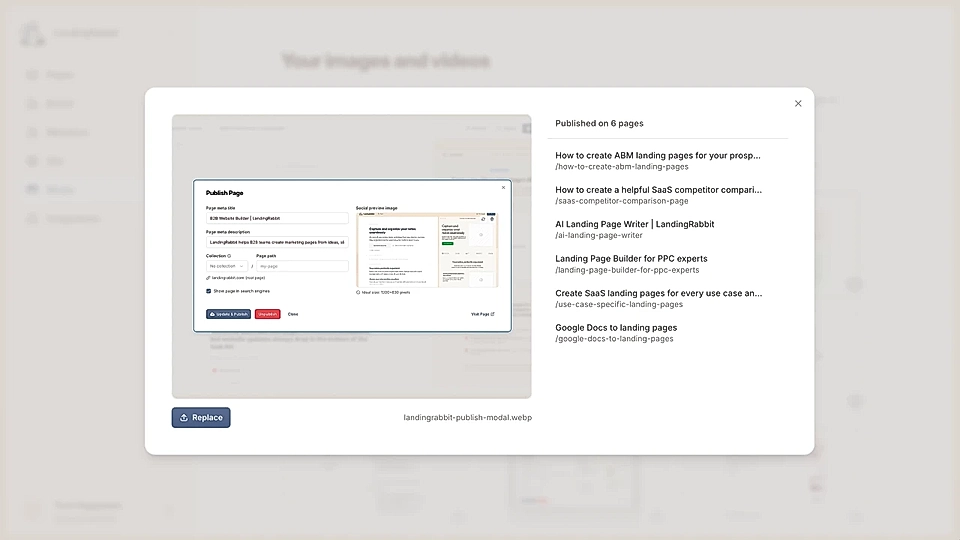Open the publish modal image preview
The image size is (960, 540).
[351, 257]
